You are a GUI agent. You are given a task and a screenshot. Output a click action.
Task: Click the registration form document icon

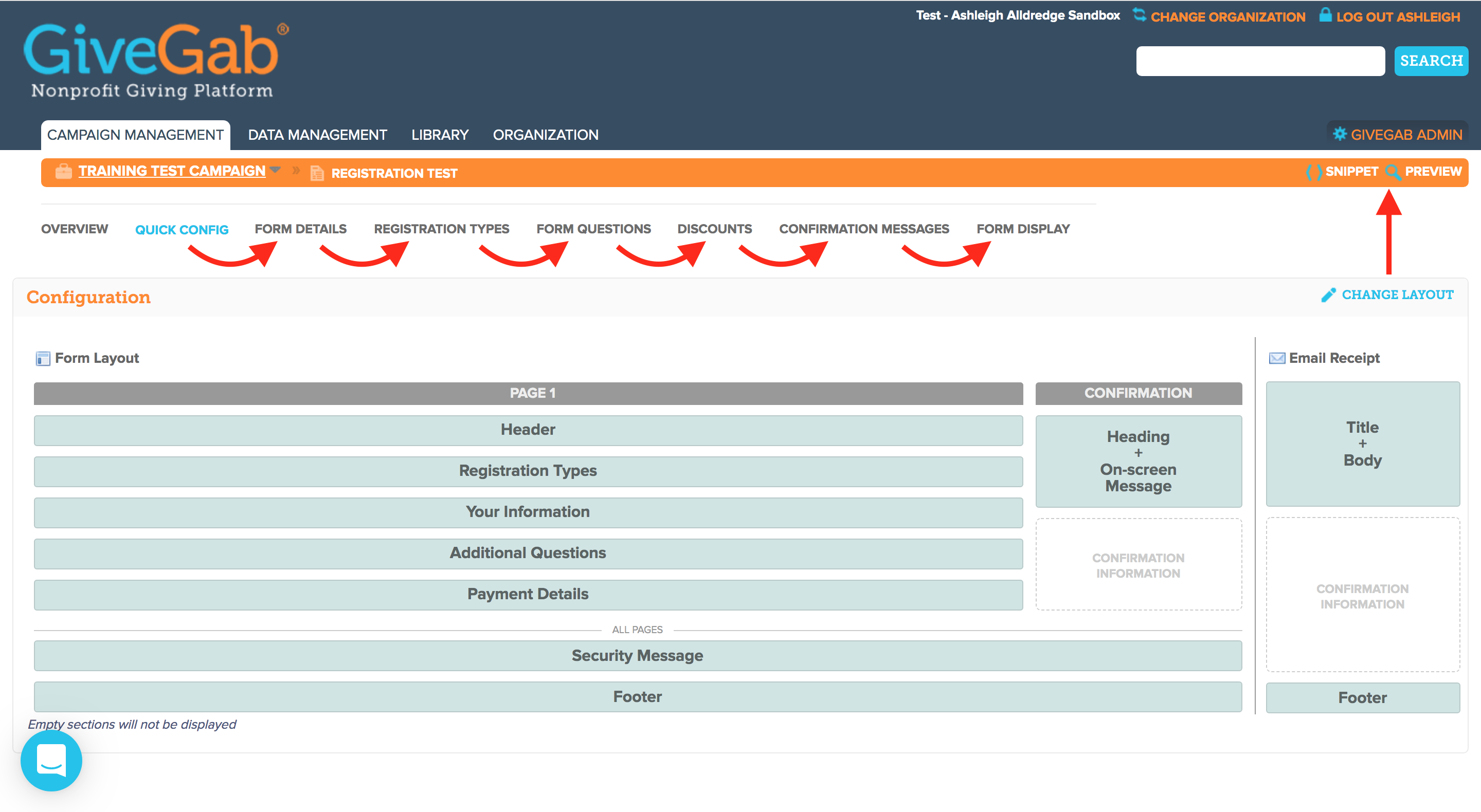pos(317,173)
